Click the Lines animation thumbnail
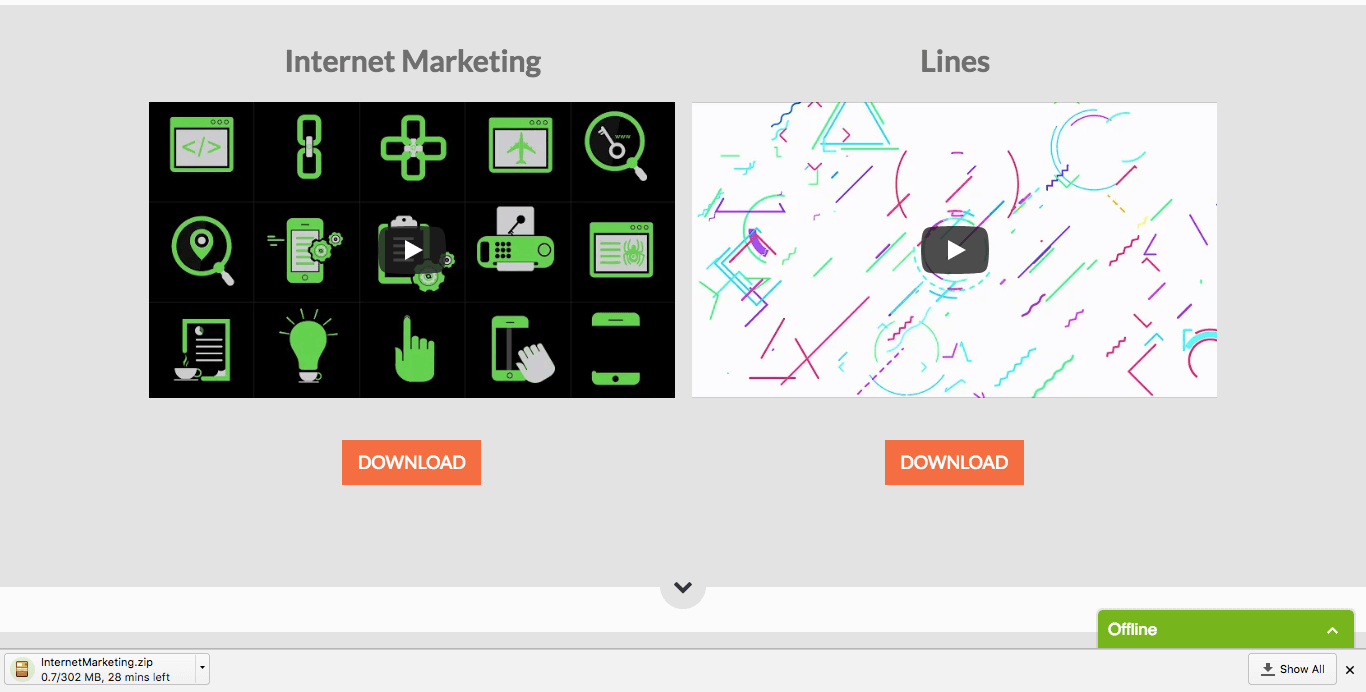Viewport: 1366px width, 692px height. point(954,250)
